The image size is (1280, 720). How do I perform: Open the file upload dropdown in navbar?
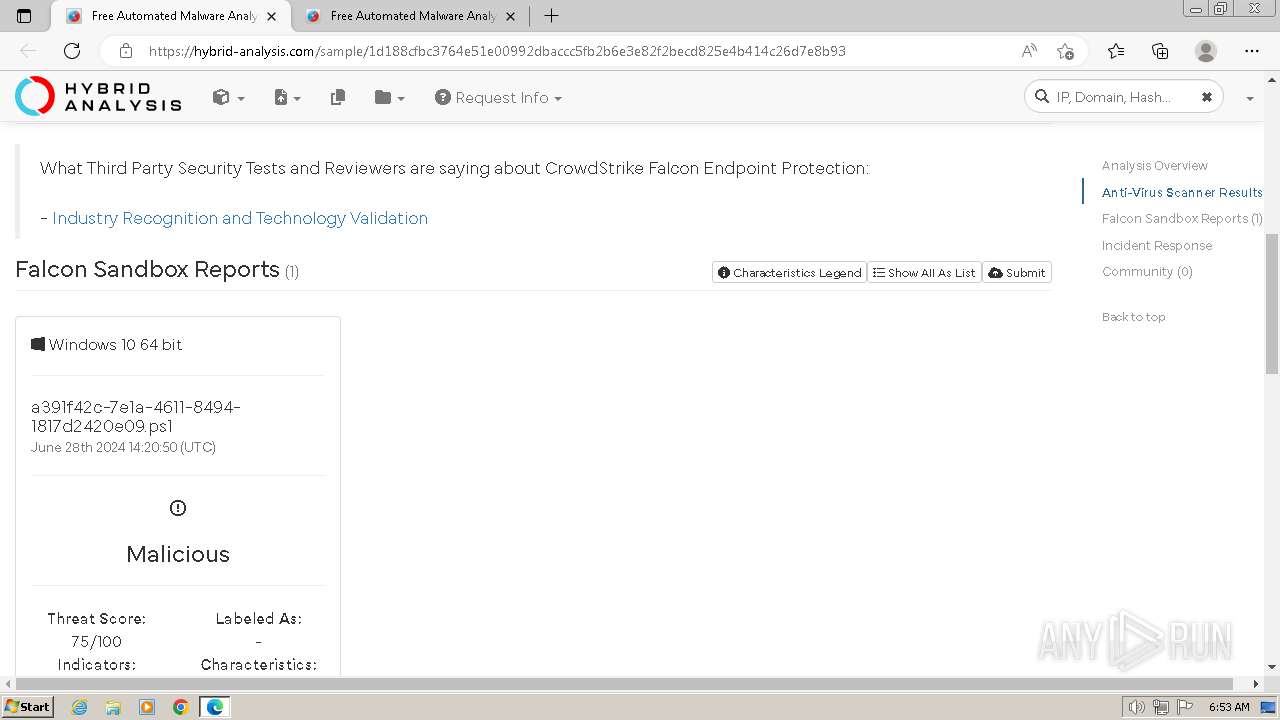tap(287, 97)
